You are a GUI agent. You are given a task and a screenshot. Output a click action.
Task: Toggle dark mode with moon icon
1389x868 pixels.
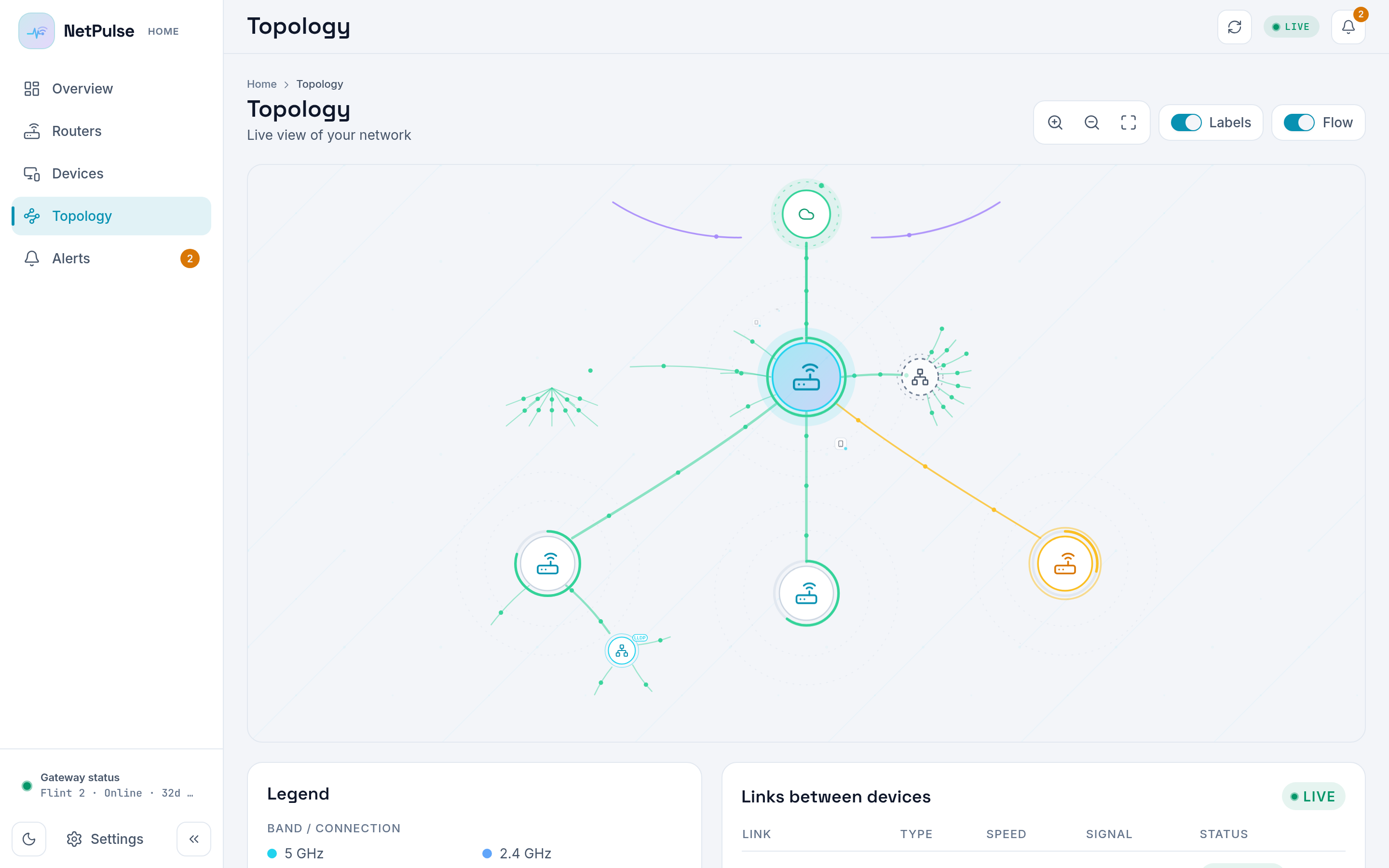29,839
